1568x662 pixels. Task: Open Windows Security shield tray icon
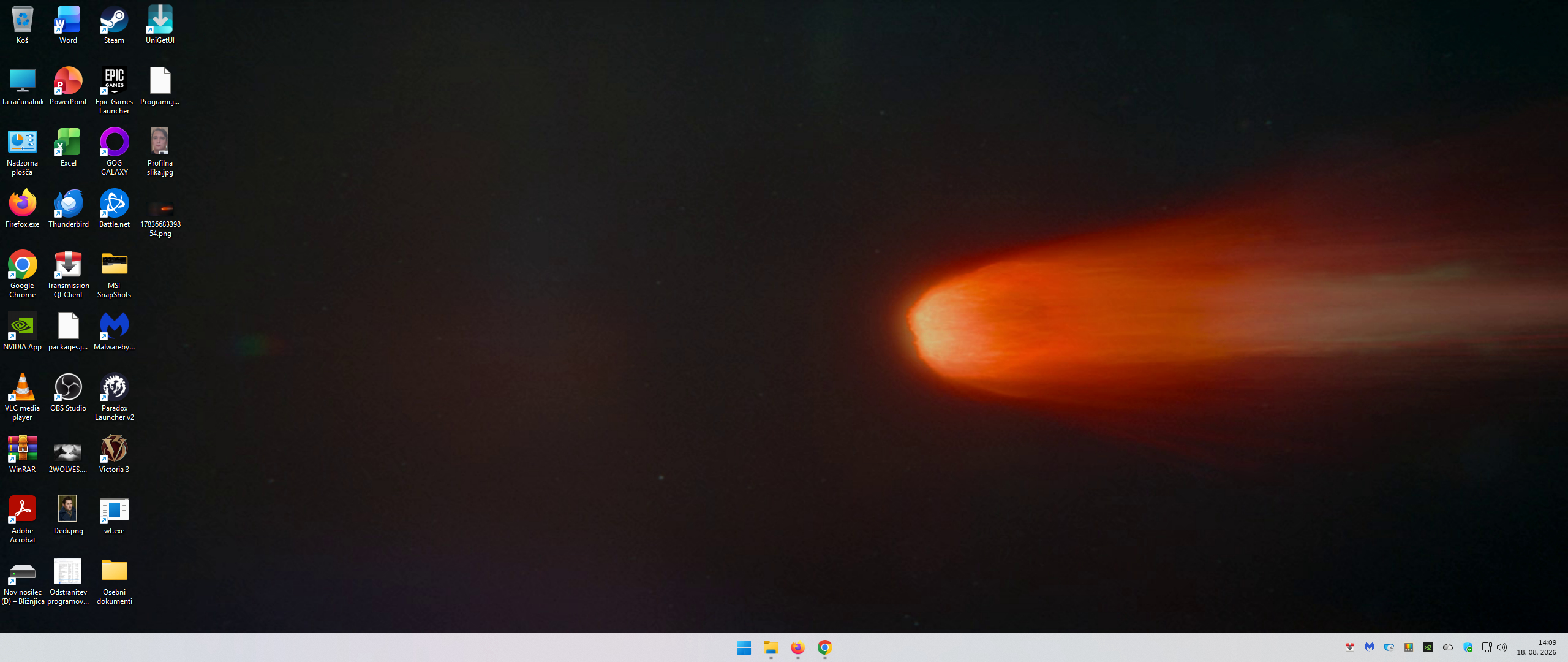1468,647
